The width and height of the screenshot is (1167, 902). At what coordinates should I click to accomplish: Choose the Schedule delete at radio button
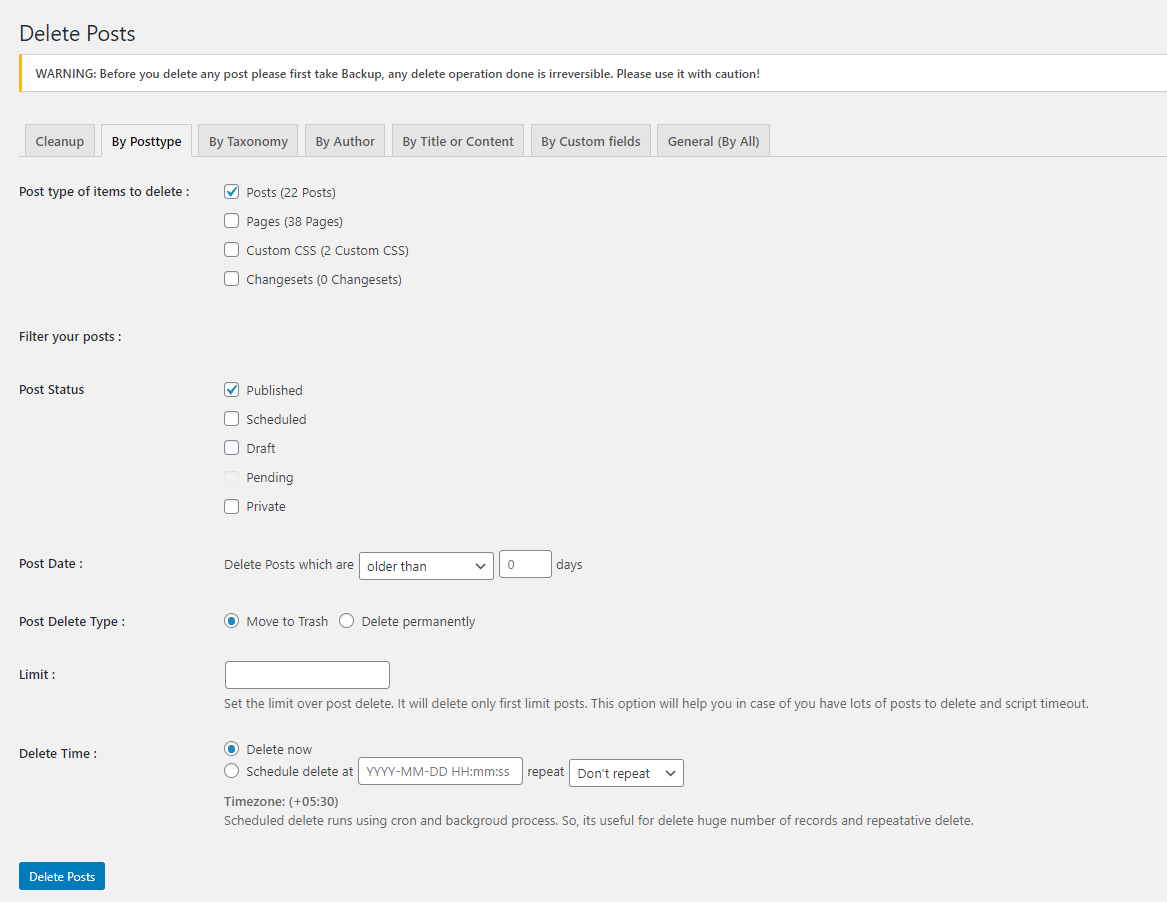(232, 771)
